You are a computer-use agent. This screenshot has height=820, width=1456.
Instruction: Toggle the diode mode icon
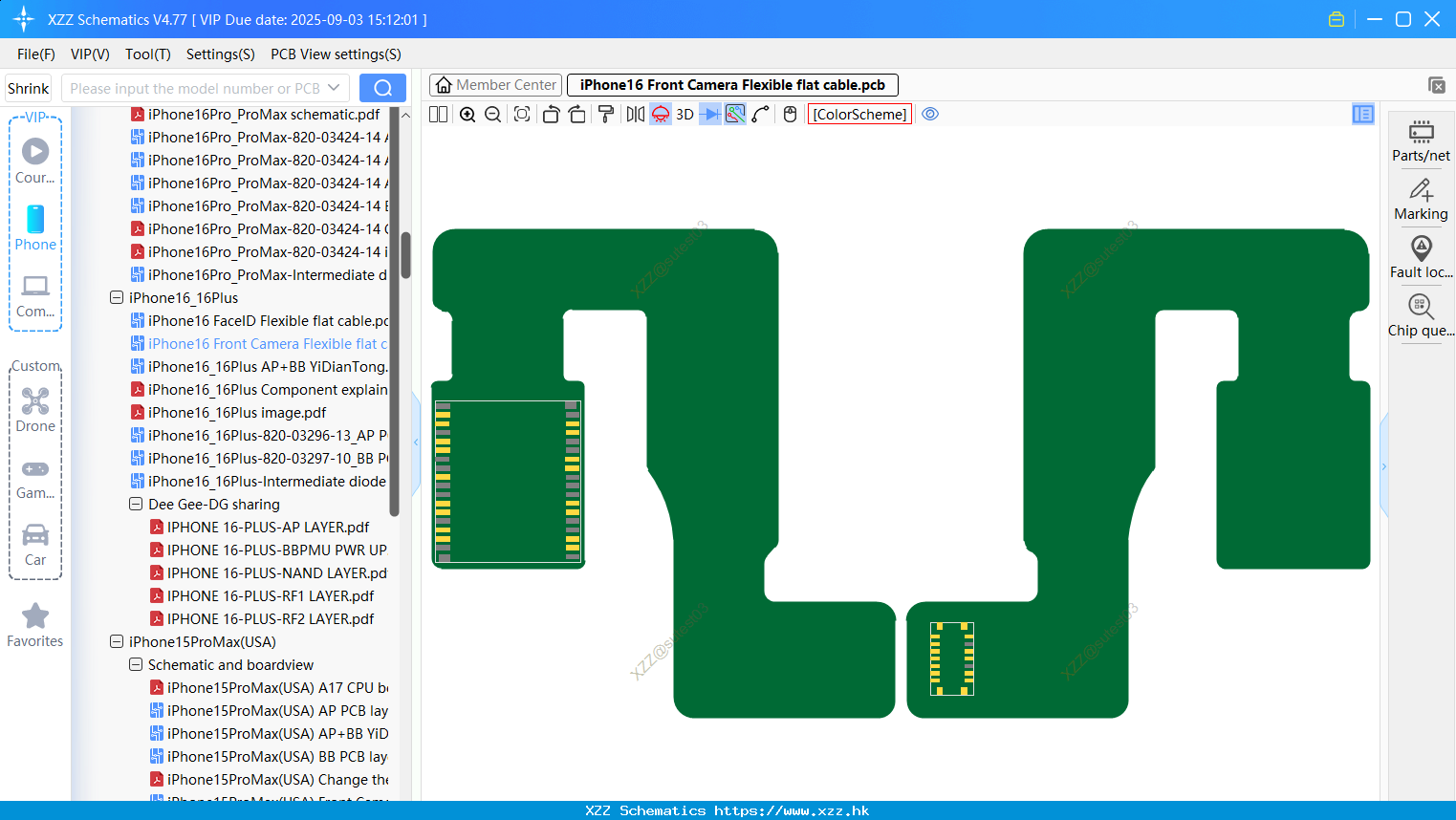click(709, 115)
